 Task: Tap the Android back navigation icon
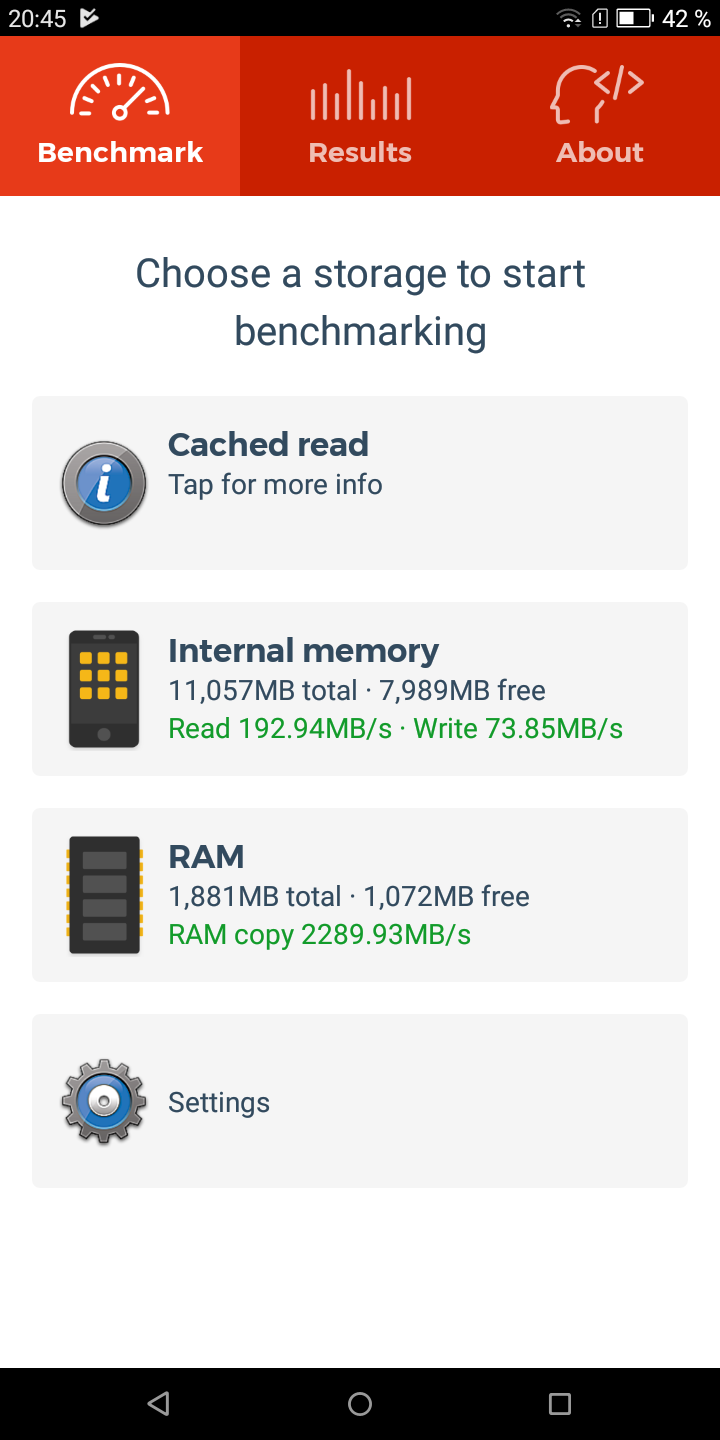pos(158,1404)
